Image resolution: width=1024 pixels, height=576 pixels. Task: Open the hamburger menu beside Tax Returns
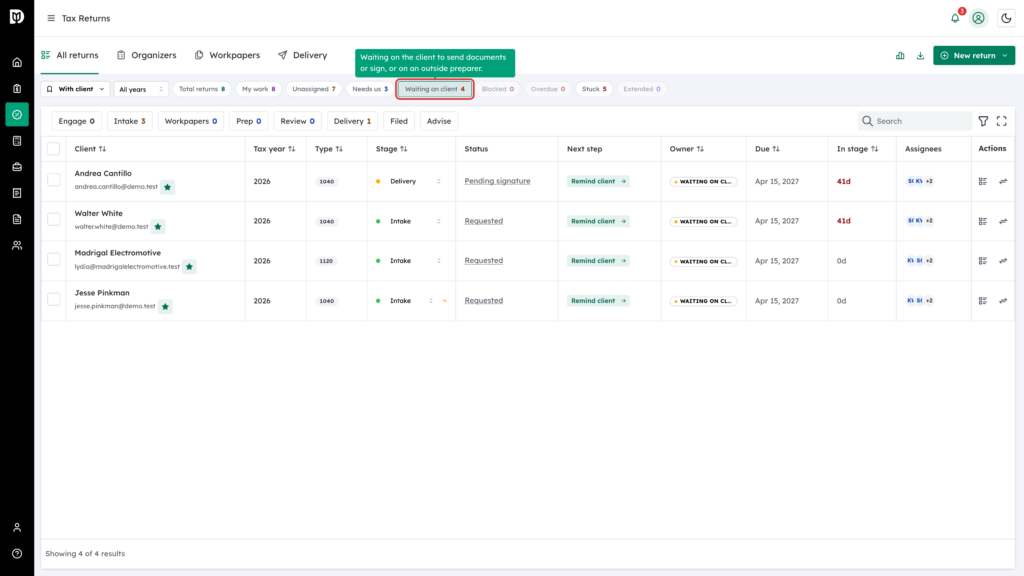click(x=51, y=18)
